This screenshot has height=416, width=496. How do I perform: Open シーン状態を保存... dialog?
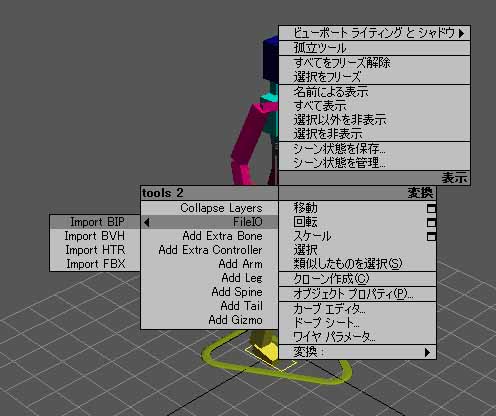(374, 149)
